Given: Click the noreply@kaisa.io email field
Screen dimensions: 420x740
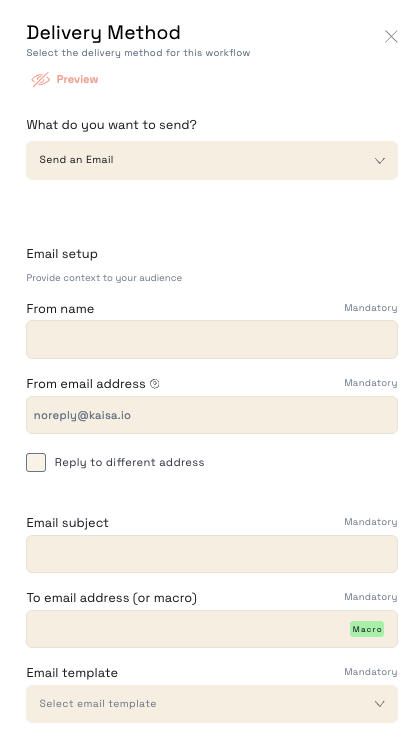Looking at the screenshot, I should tap(212, 415).
